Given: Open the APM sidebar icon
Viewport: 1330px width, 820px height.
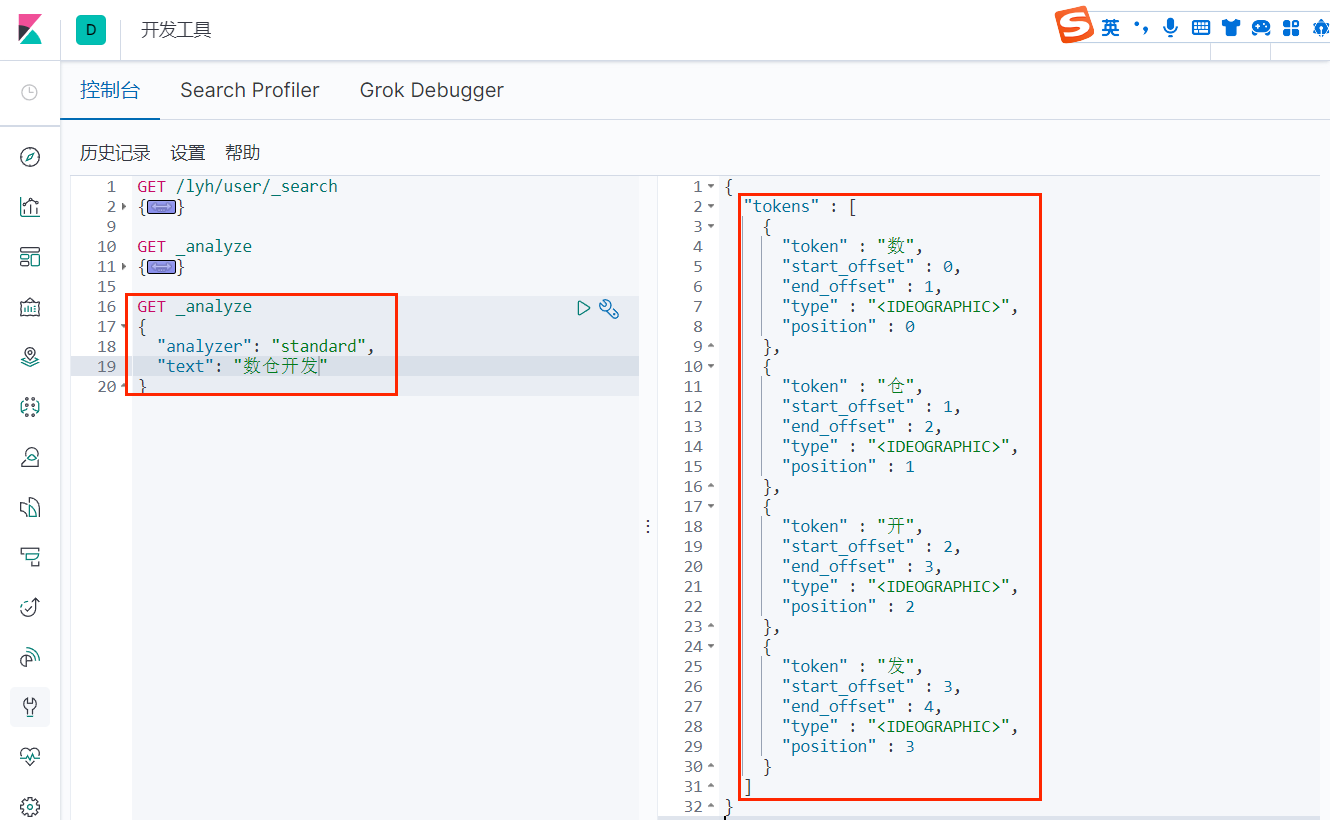Looking at the screenshot, I should (30, 557).
